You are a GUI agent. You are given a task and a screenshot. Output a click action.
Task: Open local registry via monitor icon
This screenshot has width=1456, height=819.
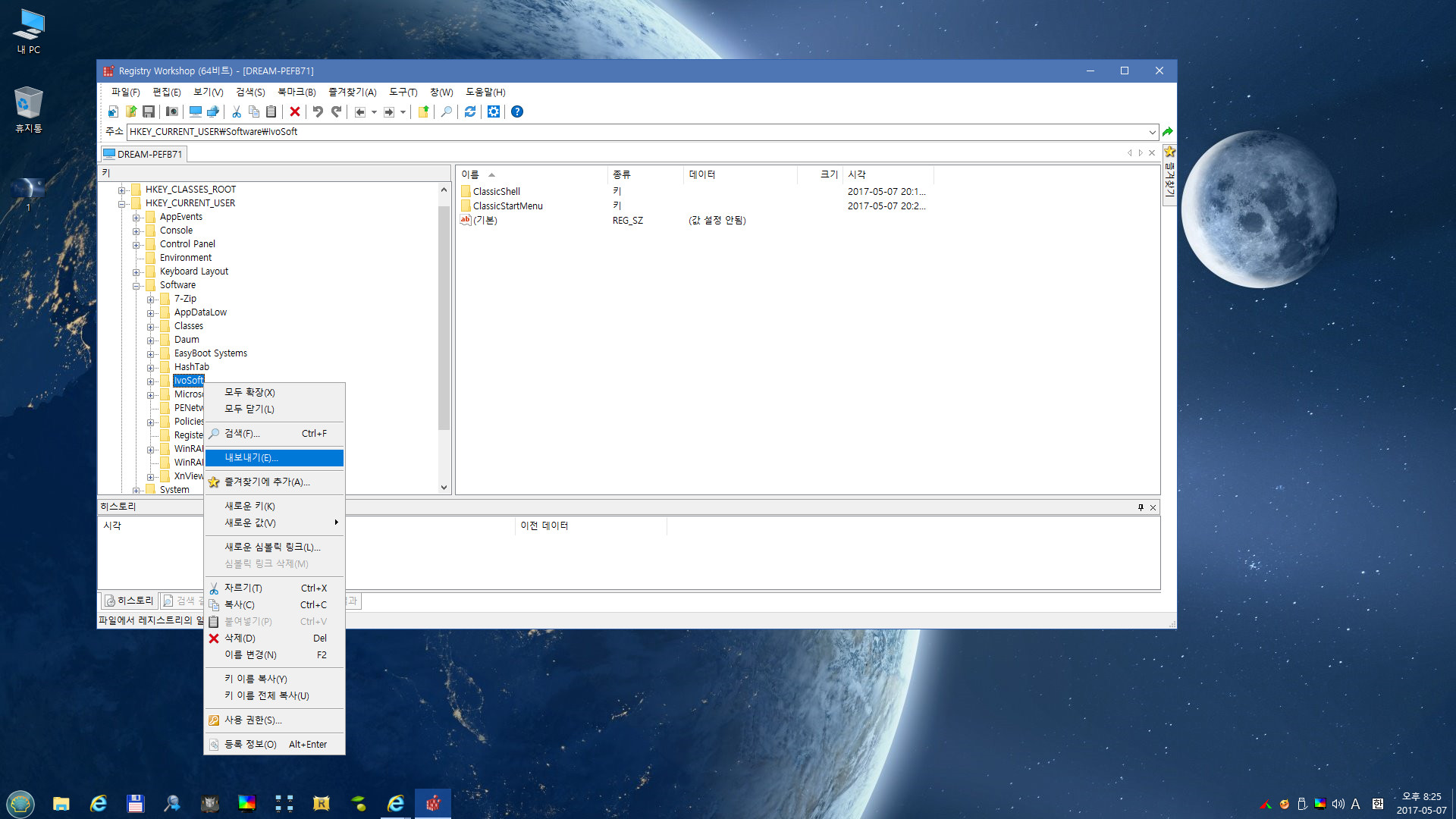[196, 112]
